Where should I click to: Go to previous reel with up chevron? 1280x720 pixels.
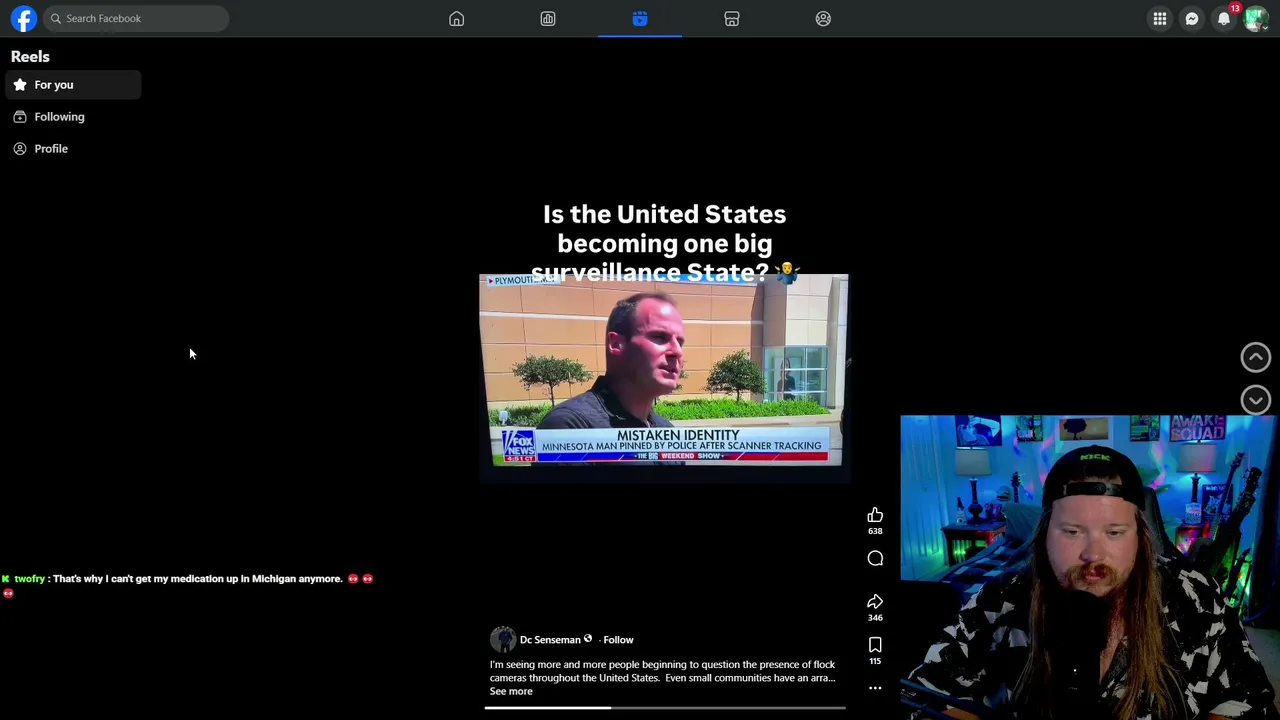pyautogui.click(x=1256, y=357)
